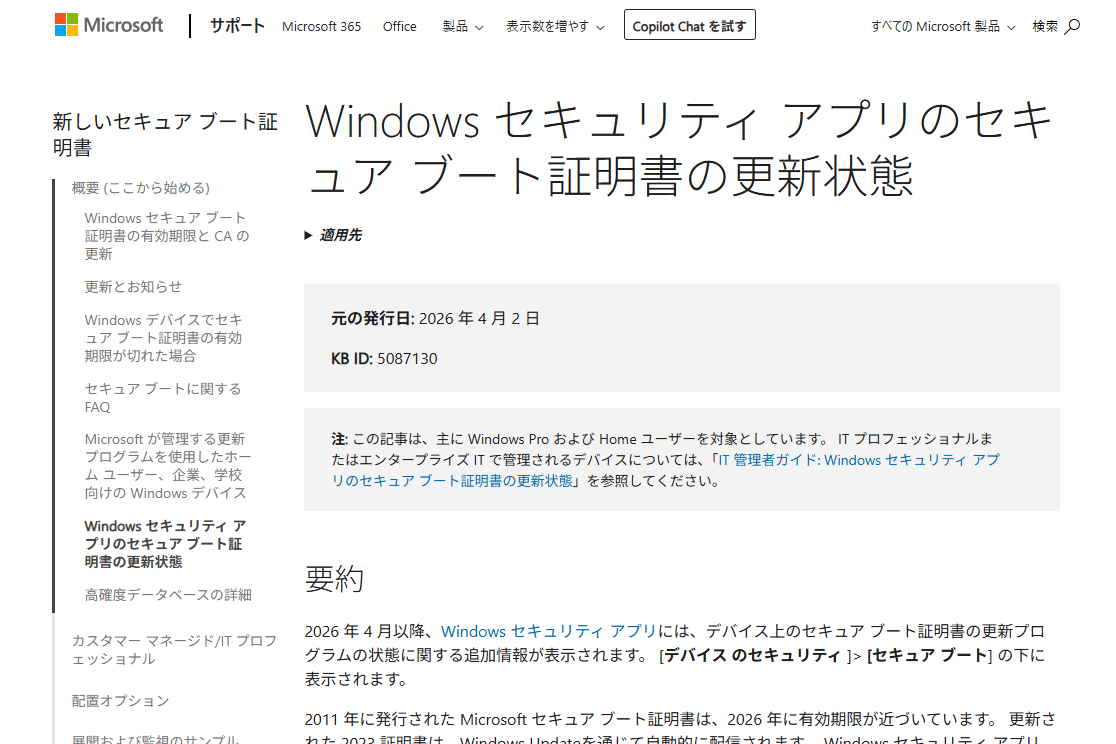
Task: Expand the 製品 dropdown
Action: [x=463, y=26]
